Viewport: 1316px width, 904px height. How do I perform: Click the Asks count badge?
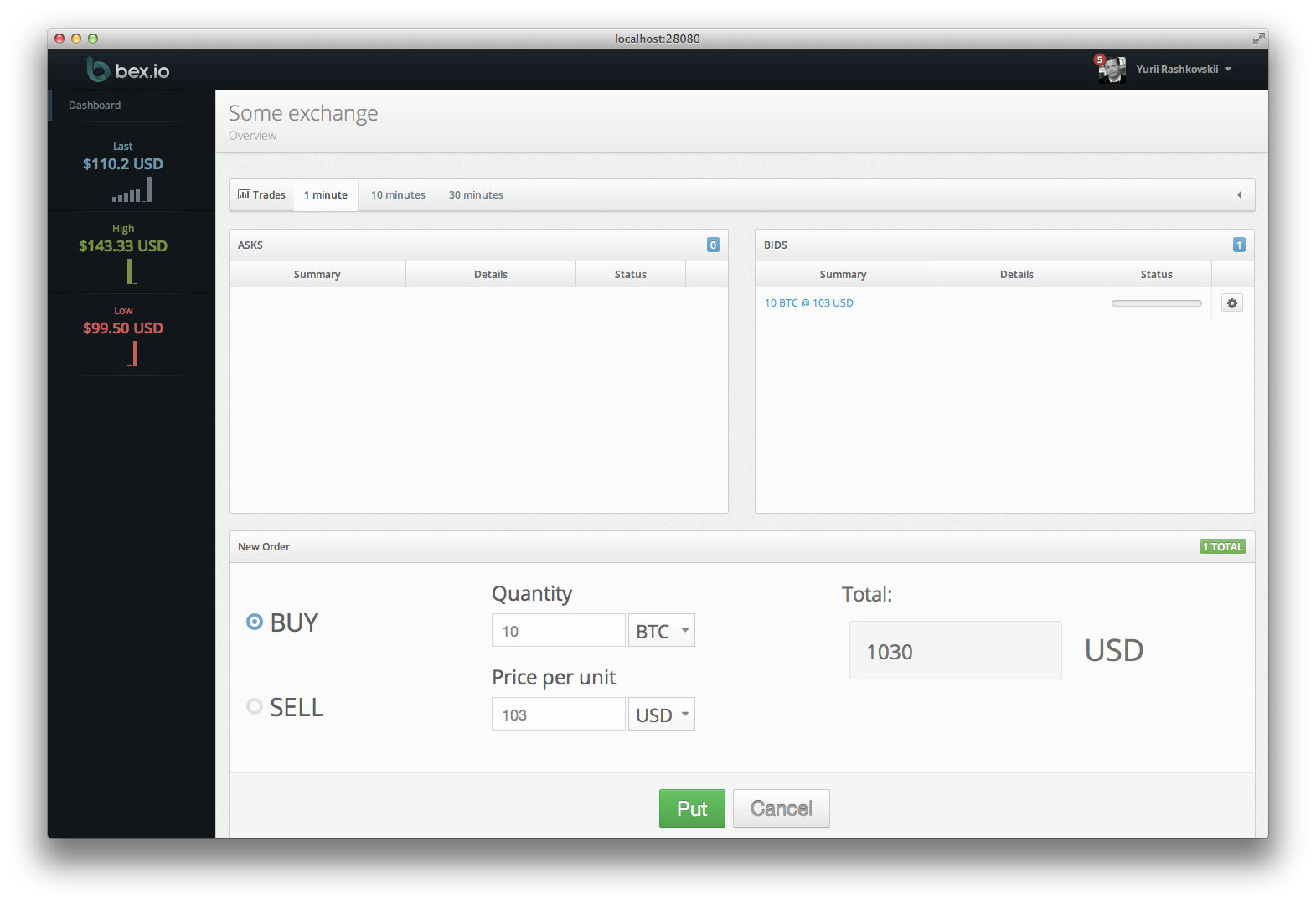713,245
